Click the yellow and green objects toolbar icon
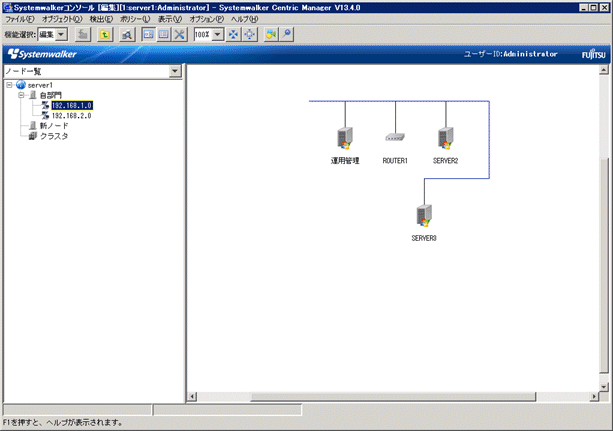The image size is (613, 431). point(271,35)
